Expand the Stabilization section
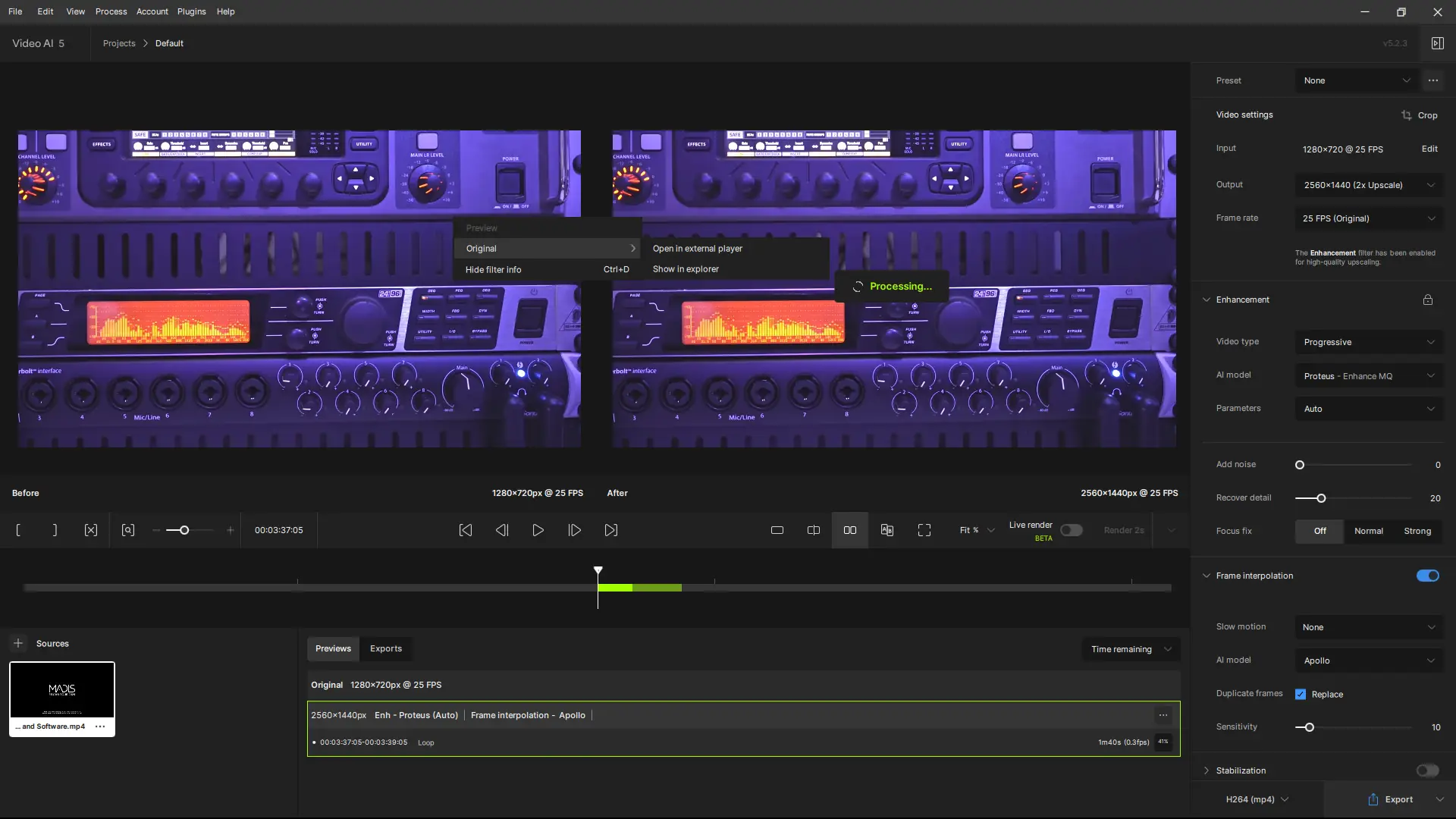Viewport: 1456px width, 819px height. [1207, 770]
